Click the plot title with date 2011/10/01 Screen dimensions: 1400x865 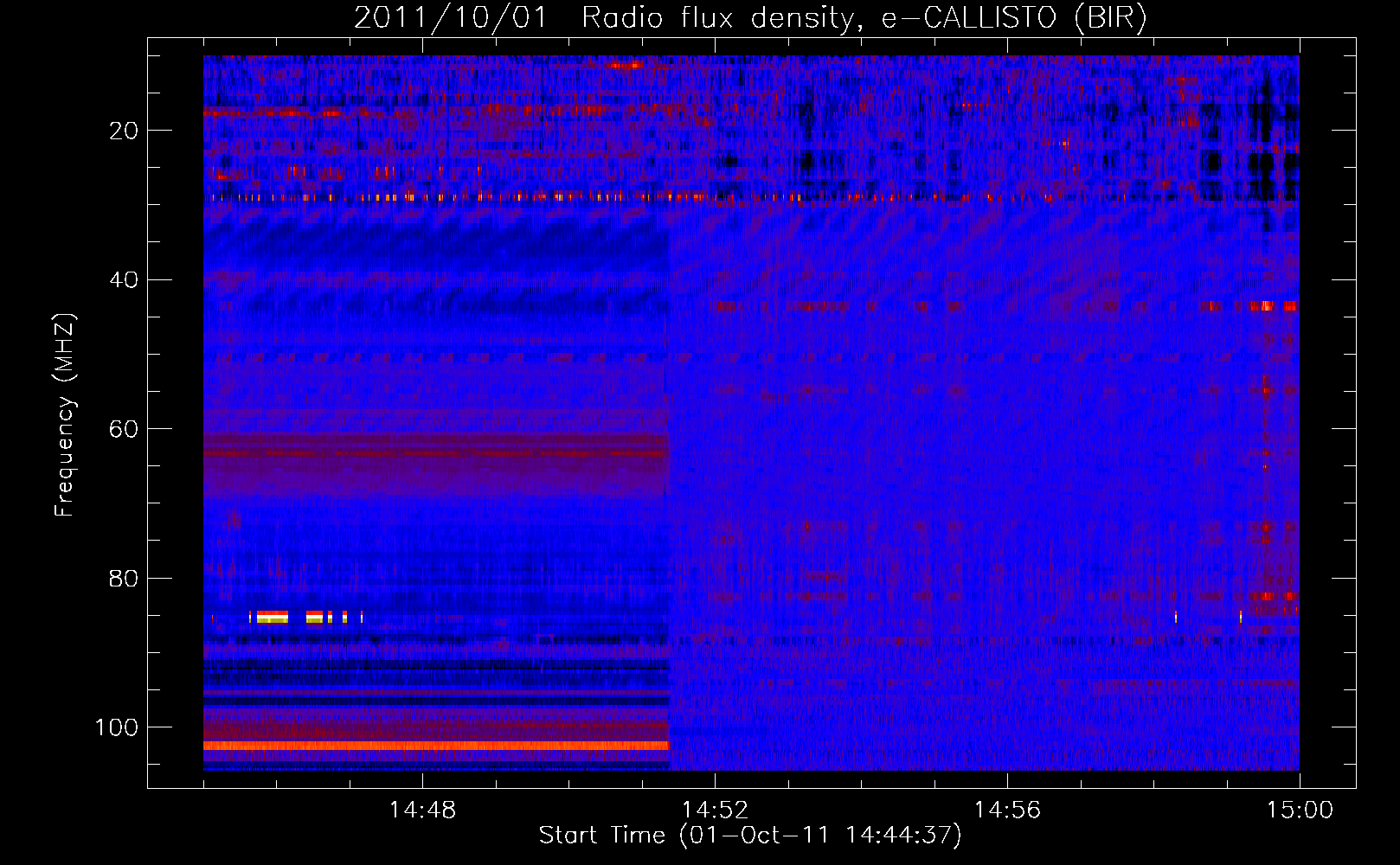tap(750, 18)
